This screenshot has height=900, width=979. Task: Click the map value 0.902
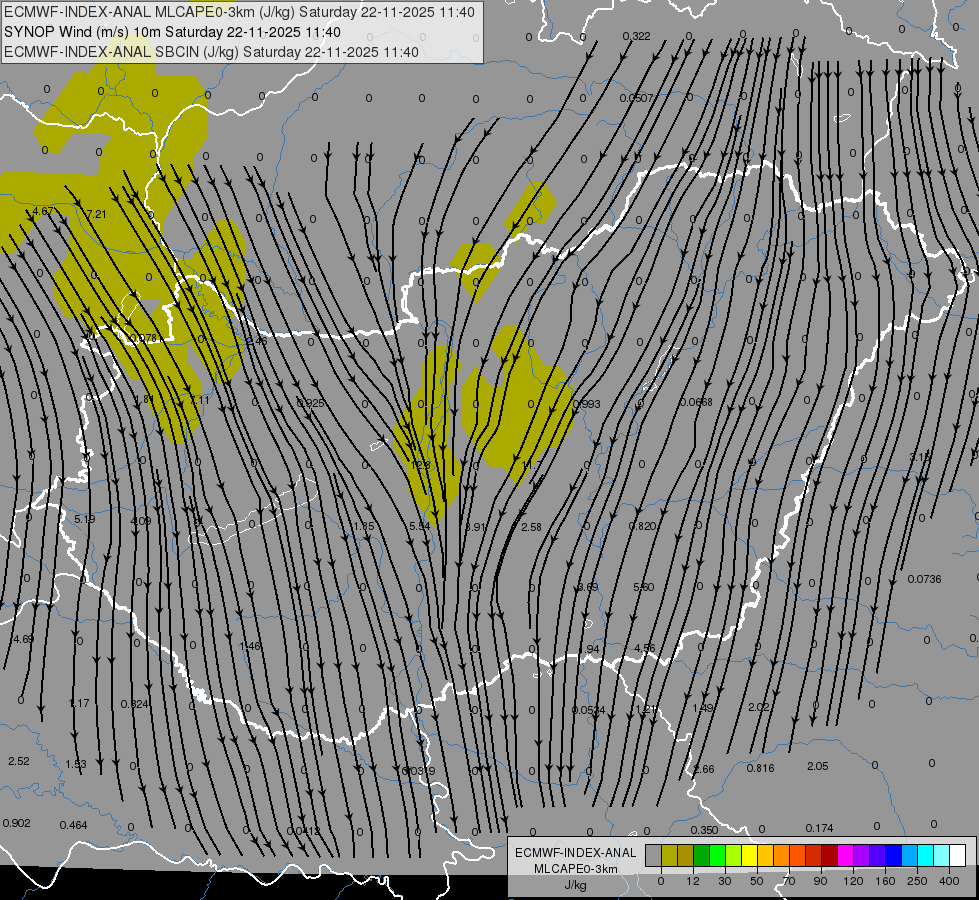click(16, 823)
